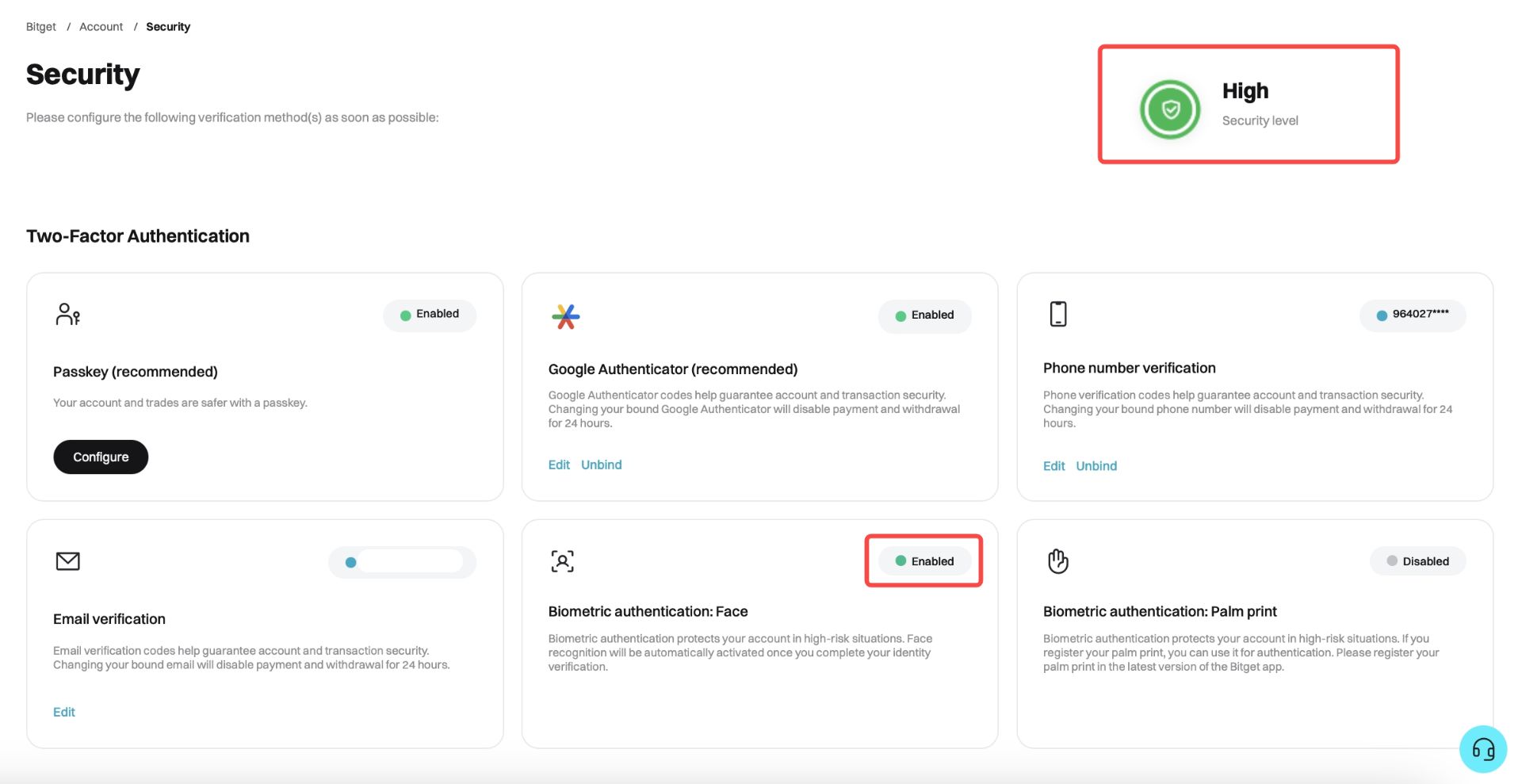The height and width of the screenshot is (784, 1522).
Task: Click the palm print Disabled status badge
Action: [x=1417, y=561]
